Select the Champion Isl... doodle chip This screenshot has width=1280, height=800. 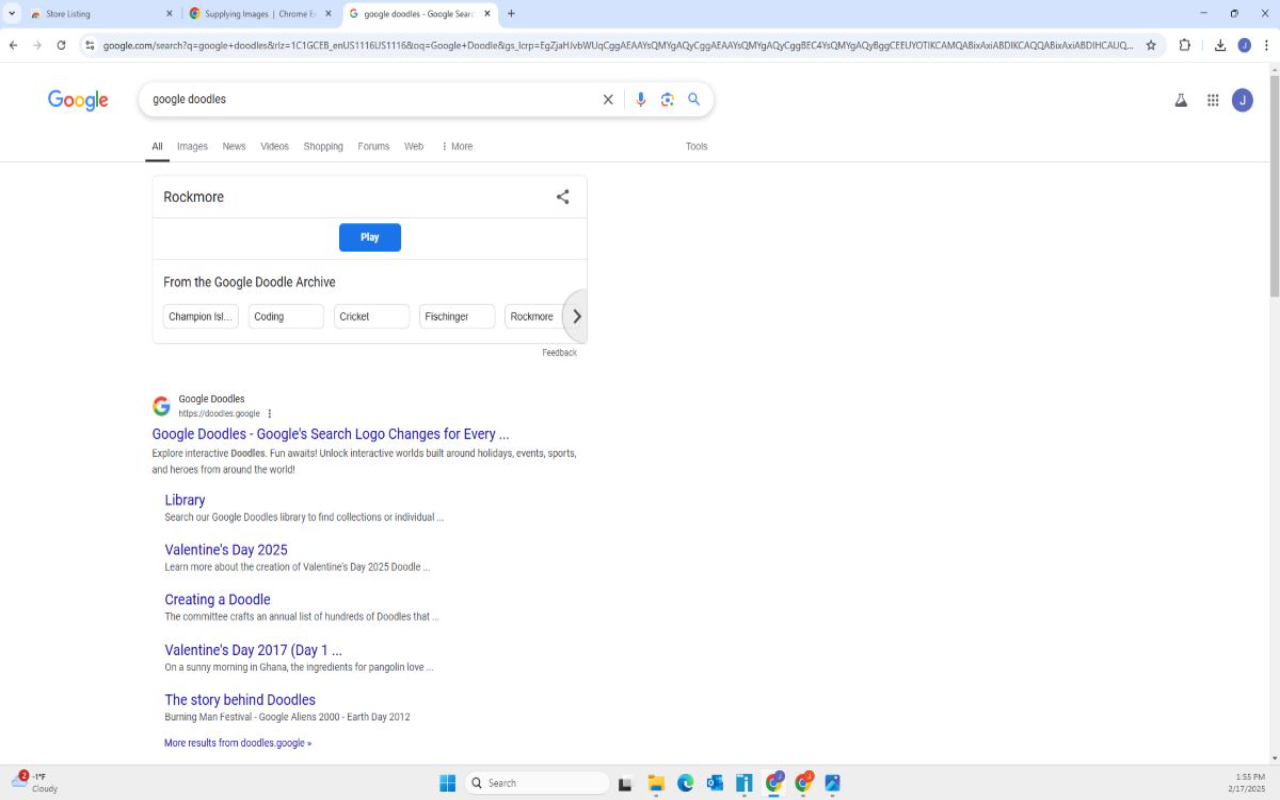pos(201,316)
